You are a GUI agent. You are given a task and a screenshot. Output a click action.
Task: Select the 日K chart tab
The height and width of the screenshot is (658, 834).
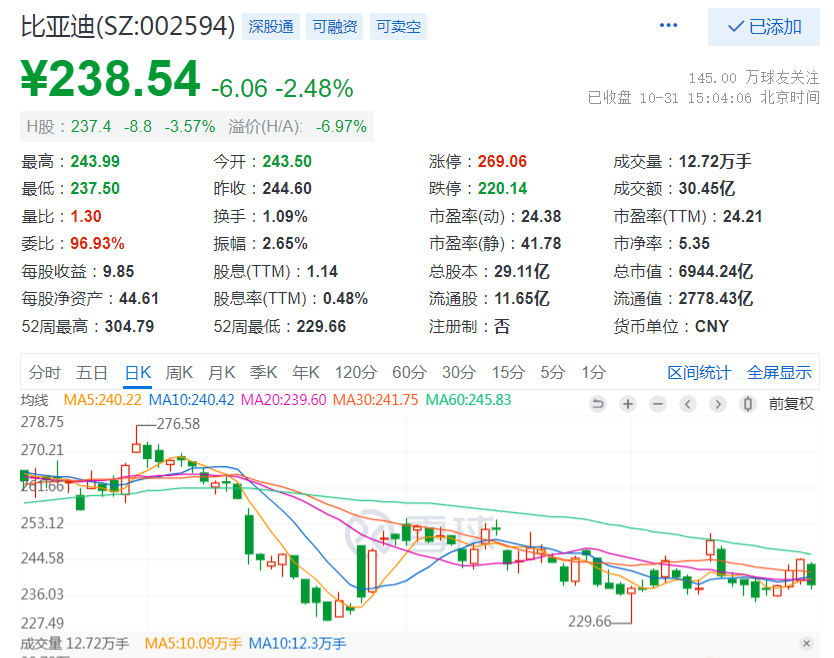pyautogui.click(x=138, y=372)
